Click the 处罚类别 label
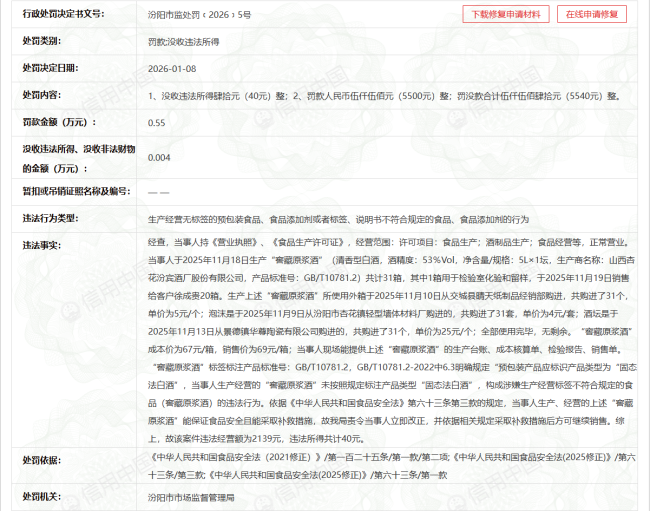 coord(41,41)
